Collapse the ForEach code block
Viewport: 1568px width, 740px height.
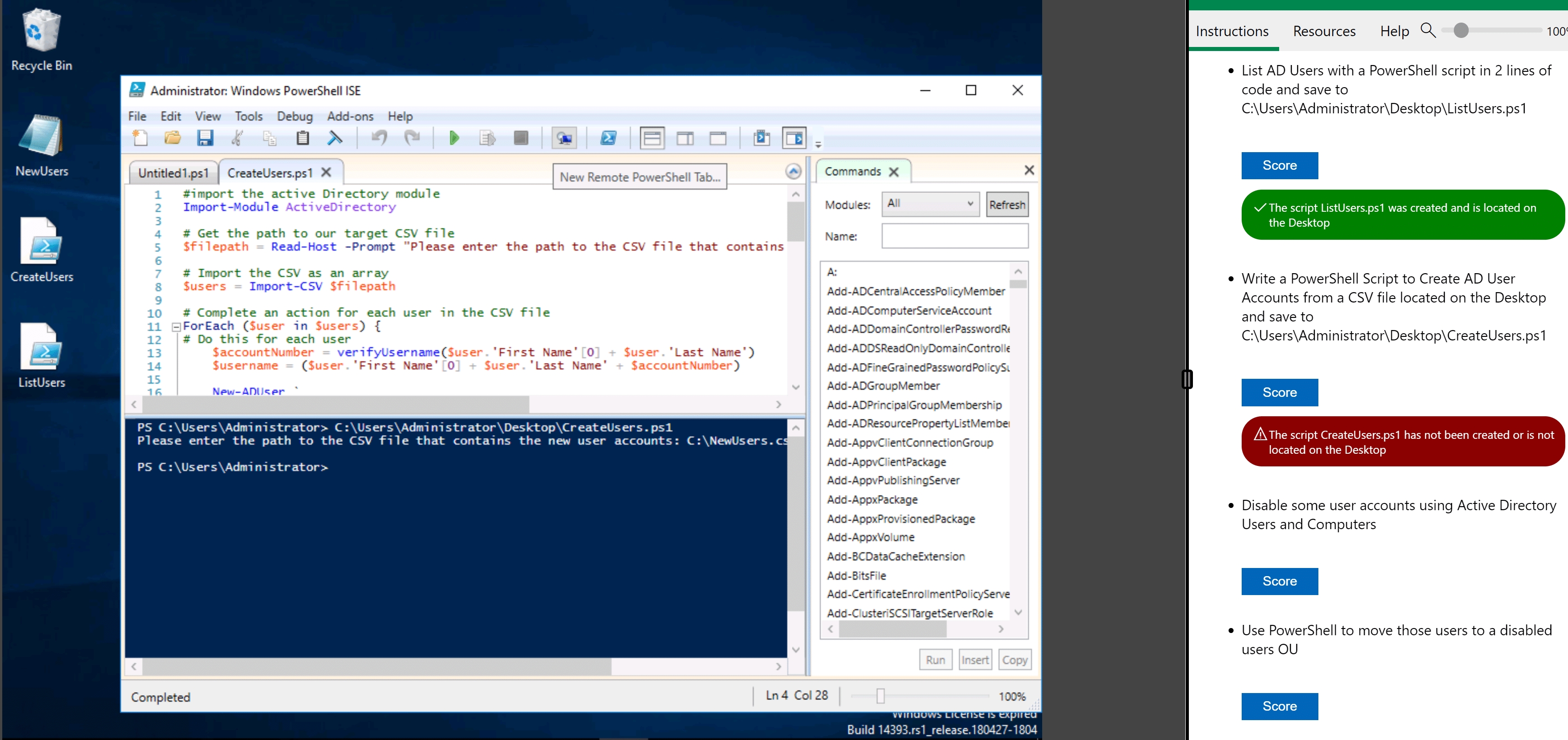point(176,326)
